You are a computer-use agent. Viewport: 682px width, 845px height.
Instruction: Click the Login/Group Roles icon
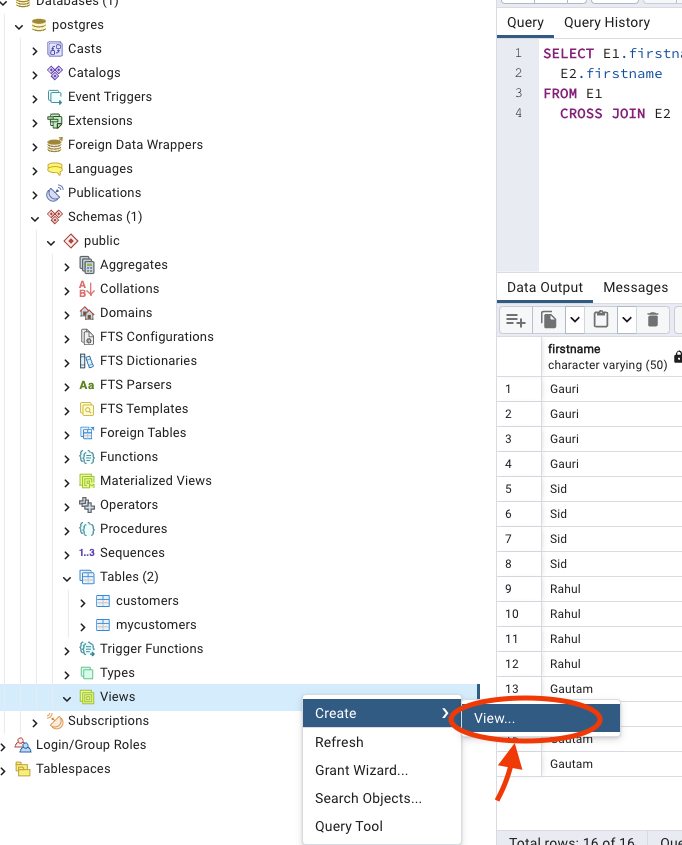[23, 745]
